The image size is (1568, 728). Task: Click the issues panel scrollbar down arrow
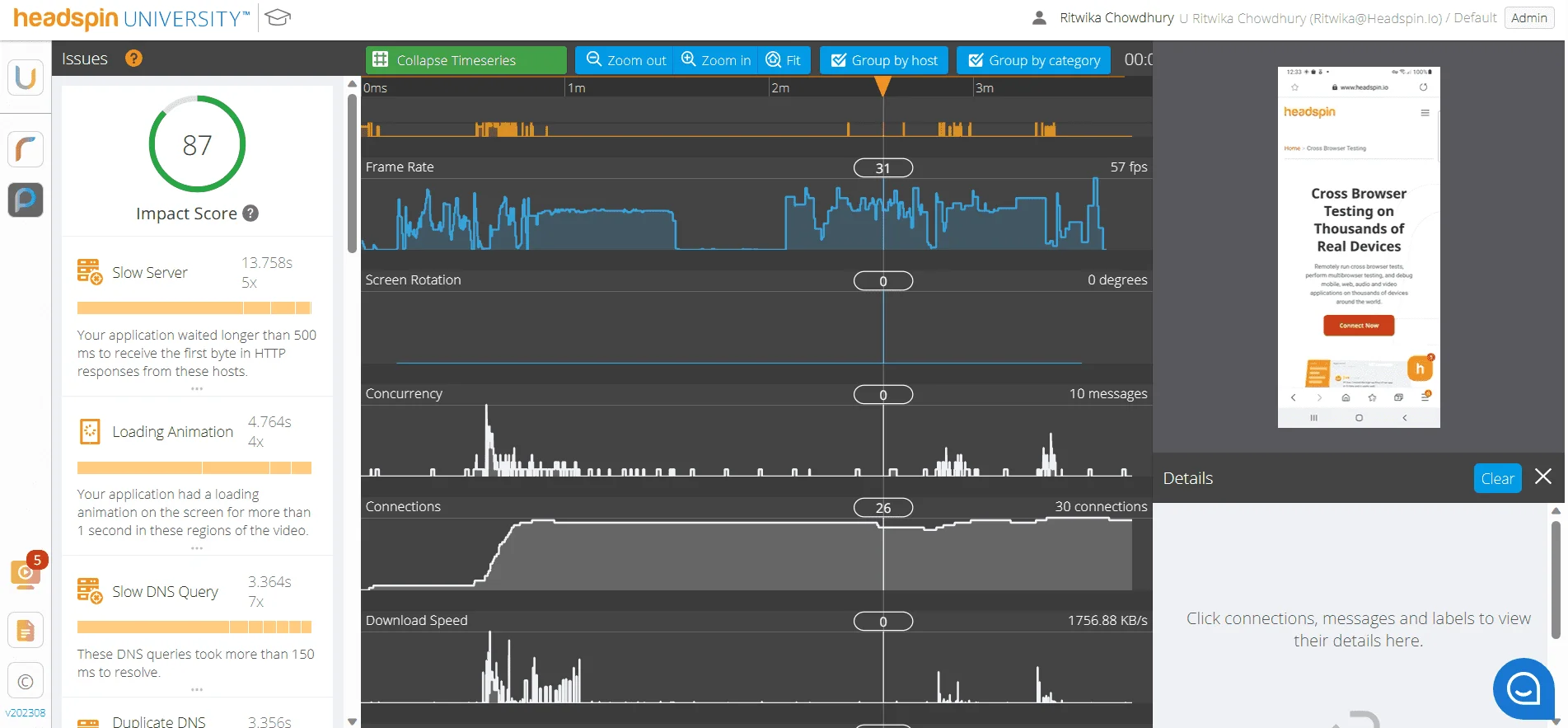coord(353,721)
